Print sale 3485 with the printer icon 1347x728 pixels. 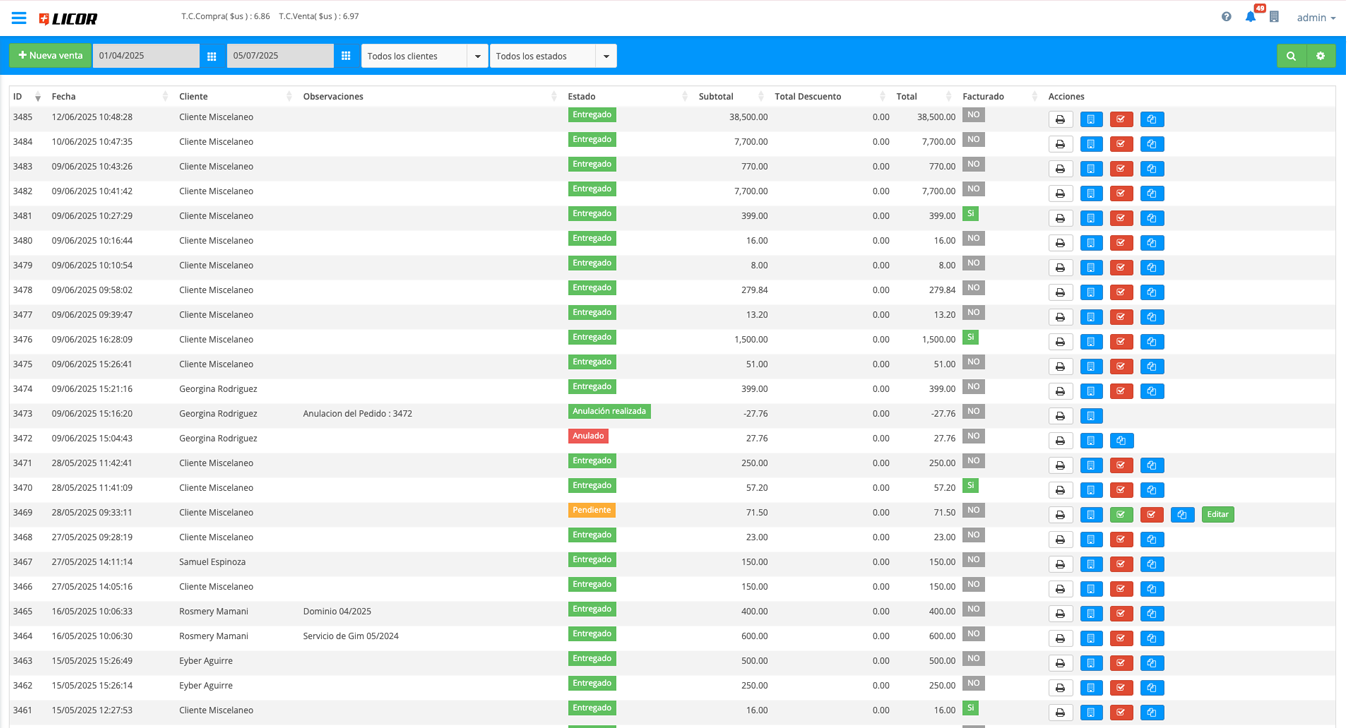click(x=1060, y=120)
